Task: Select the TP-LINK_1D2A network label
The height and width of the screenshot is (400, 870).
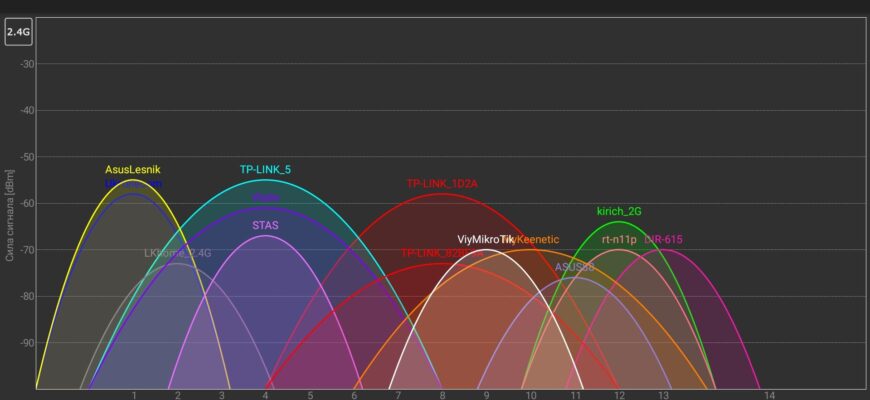Action: (x=442, y=184)
